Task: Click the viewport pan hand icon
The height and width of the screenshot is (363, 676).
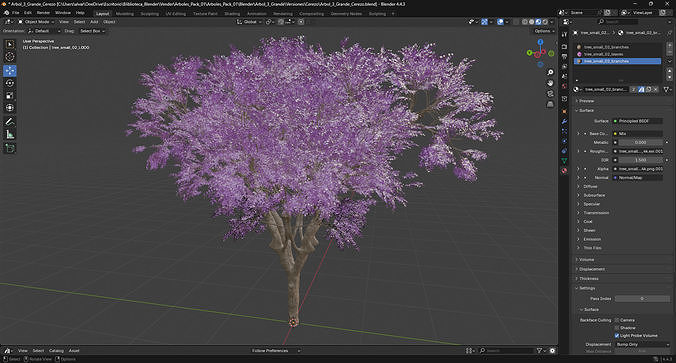Action: click(x=550, y=83)
